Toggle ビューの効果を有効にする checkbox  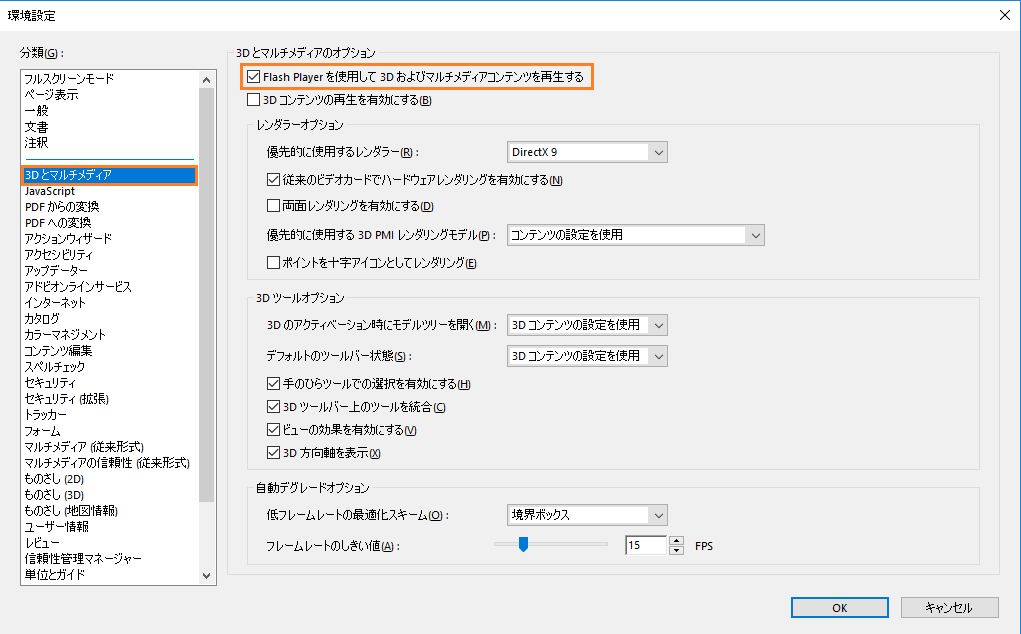pos(273,427)
